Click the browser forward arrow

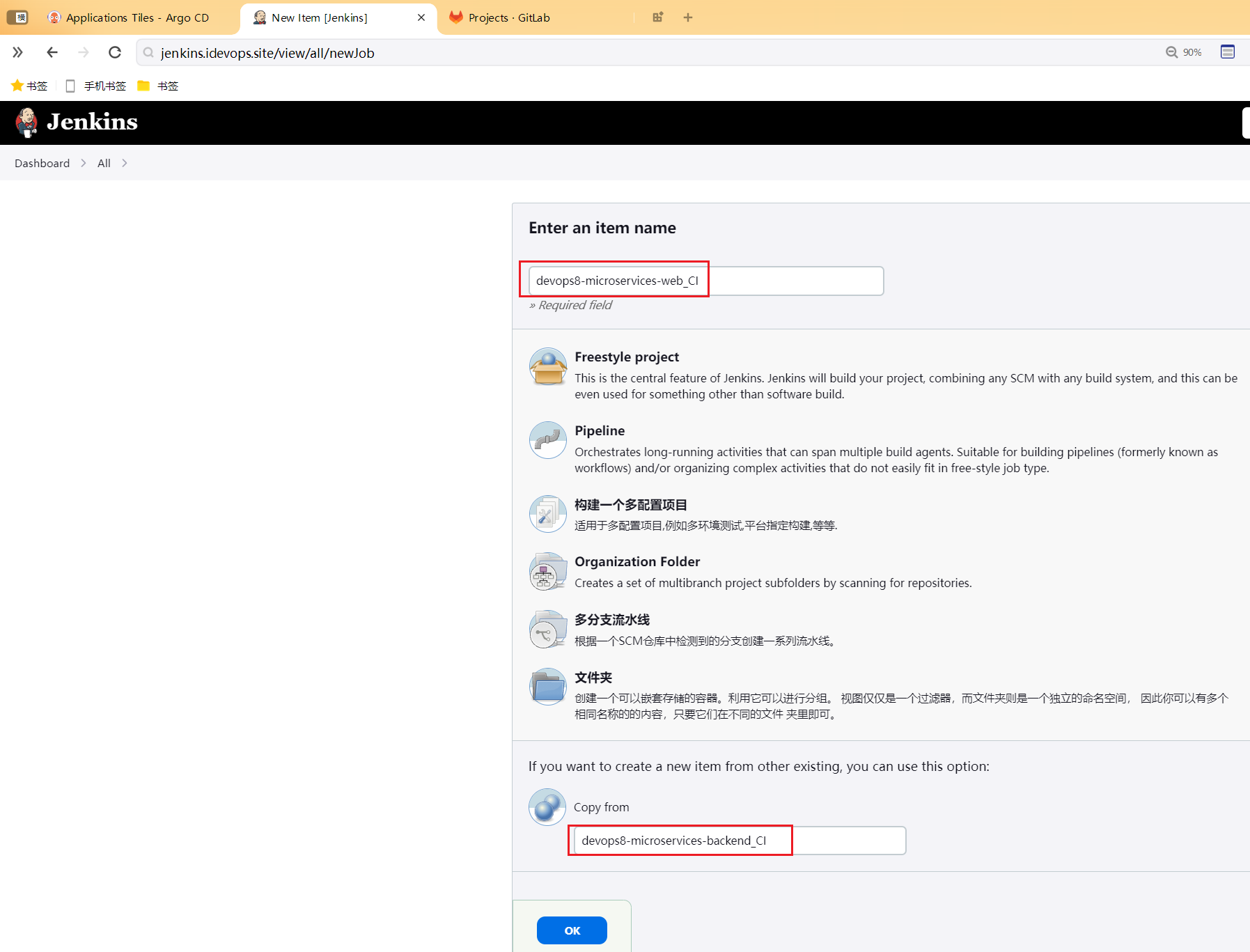[x=84, y=52]
